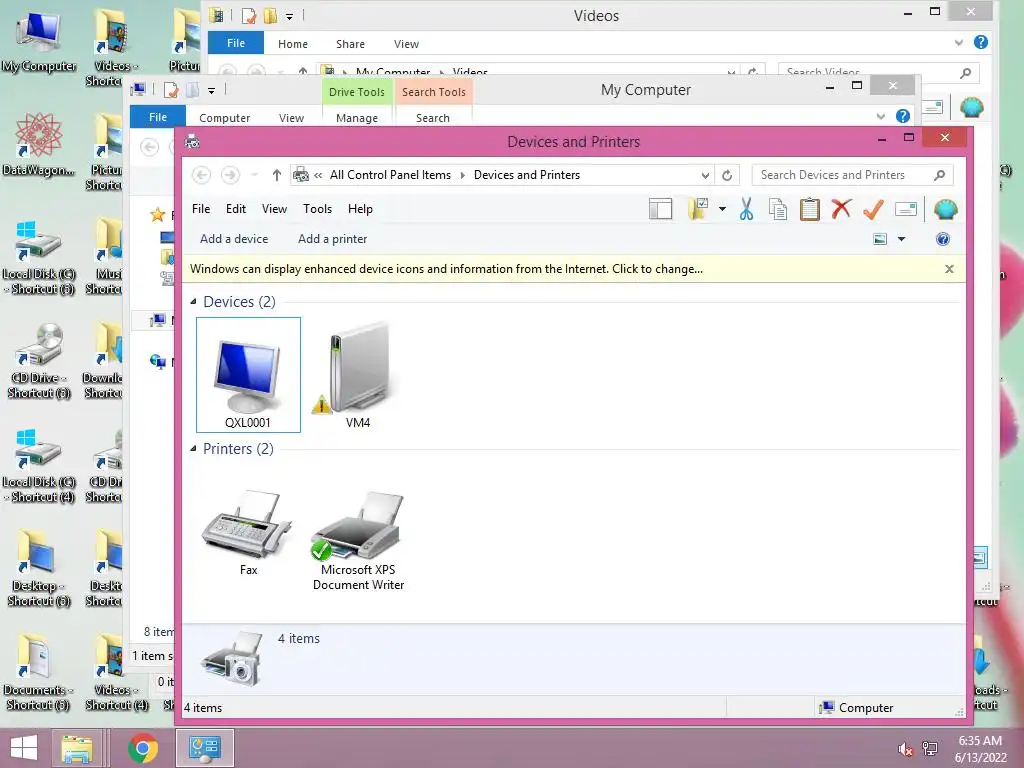Collapse the Printers (2) group
The width and height of the screenshot is (1024, 768).
pos(193,449)
